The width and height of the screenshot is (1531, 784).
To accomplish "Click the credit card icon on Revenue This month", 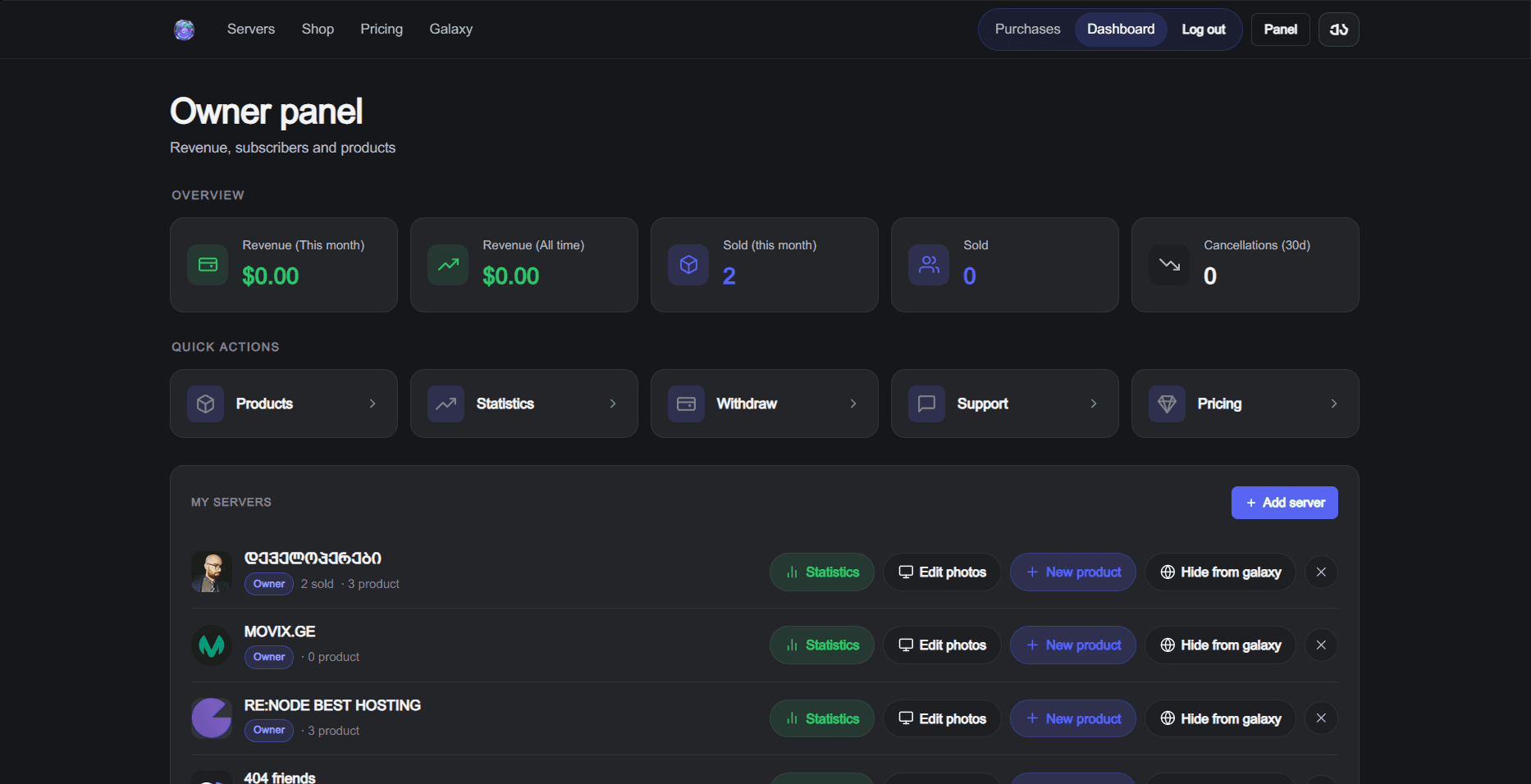I will (x=208, y=265).
